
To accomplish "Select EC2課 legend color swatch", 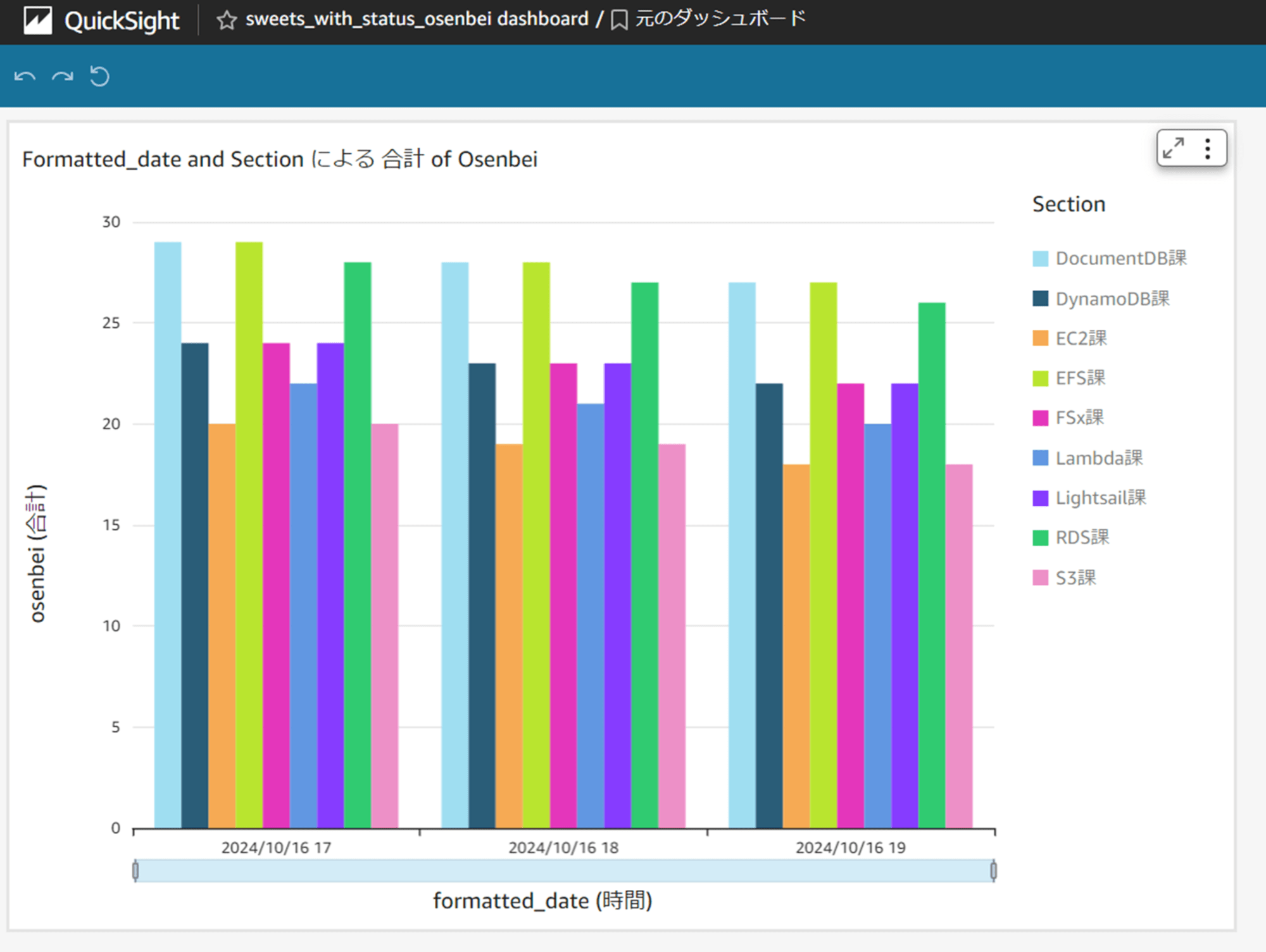I will tap(1040, 338).
